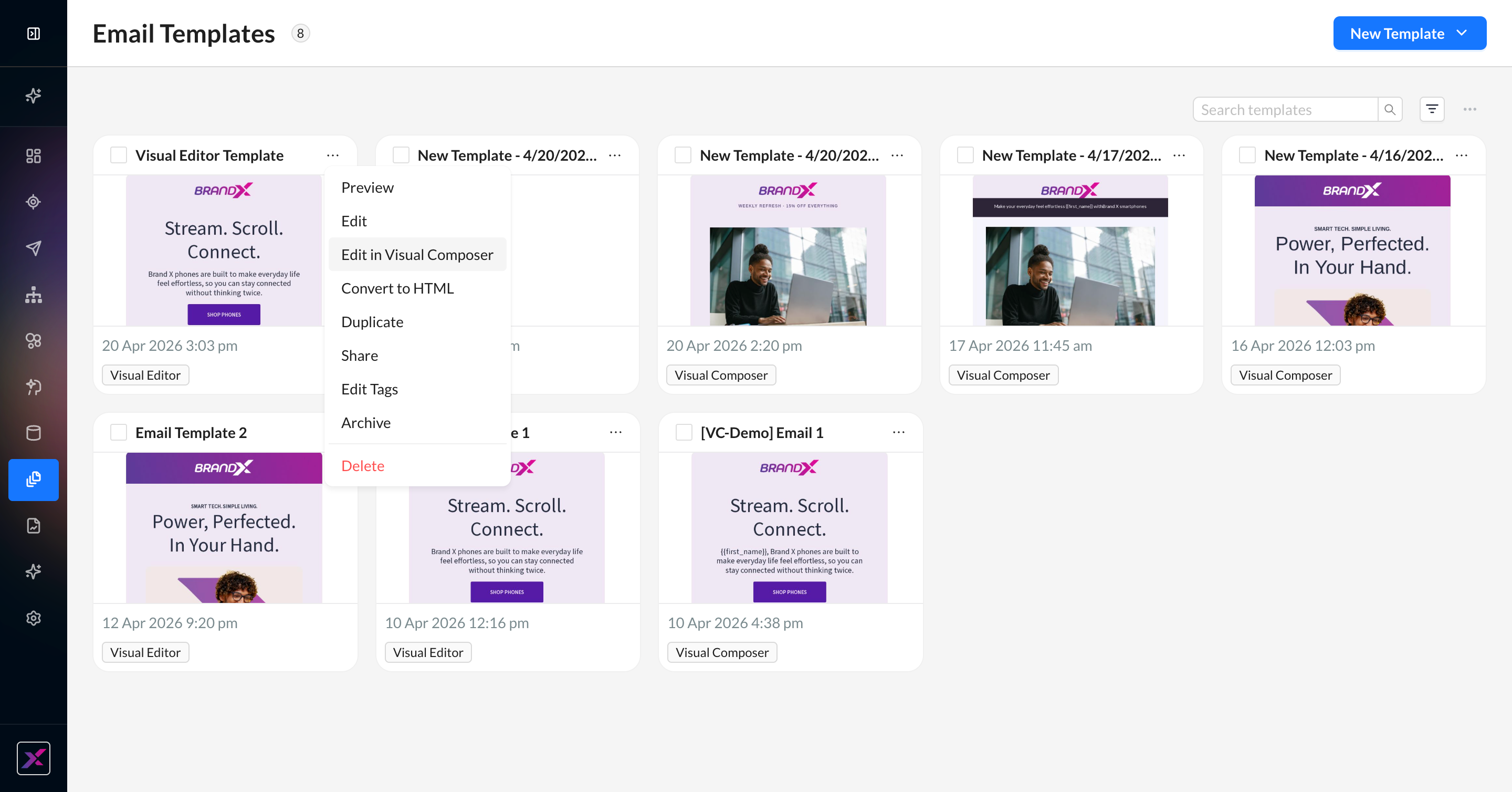Open the New Template - 4/16 preview thumbnail
The image size is (1512, 792).
(x=1352, y=251)
